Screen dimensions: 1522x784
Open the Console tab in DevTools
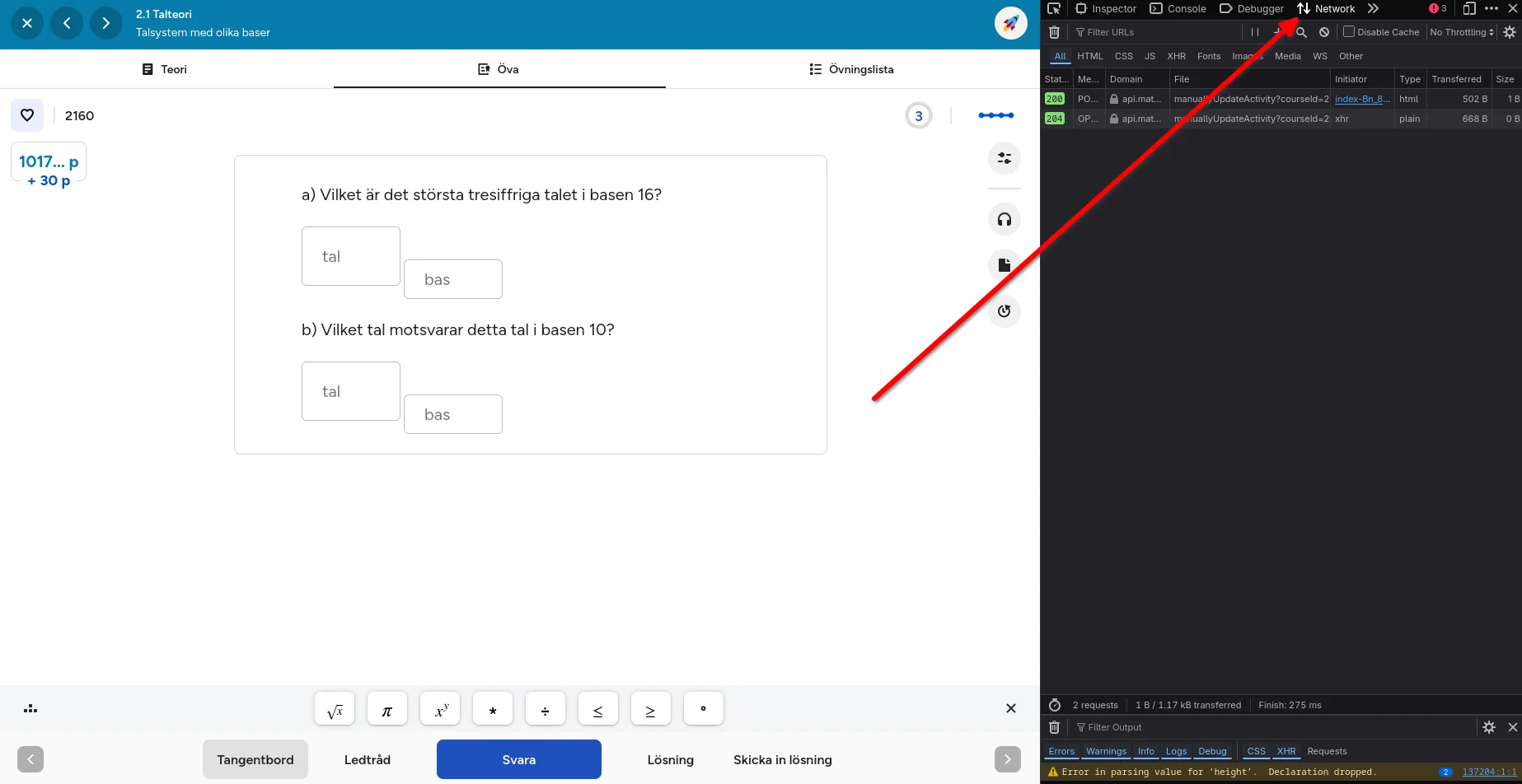click(1178, 9)
